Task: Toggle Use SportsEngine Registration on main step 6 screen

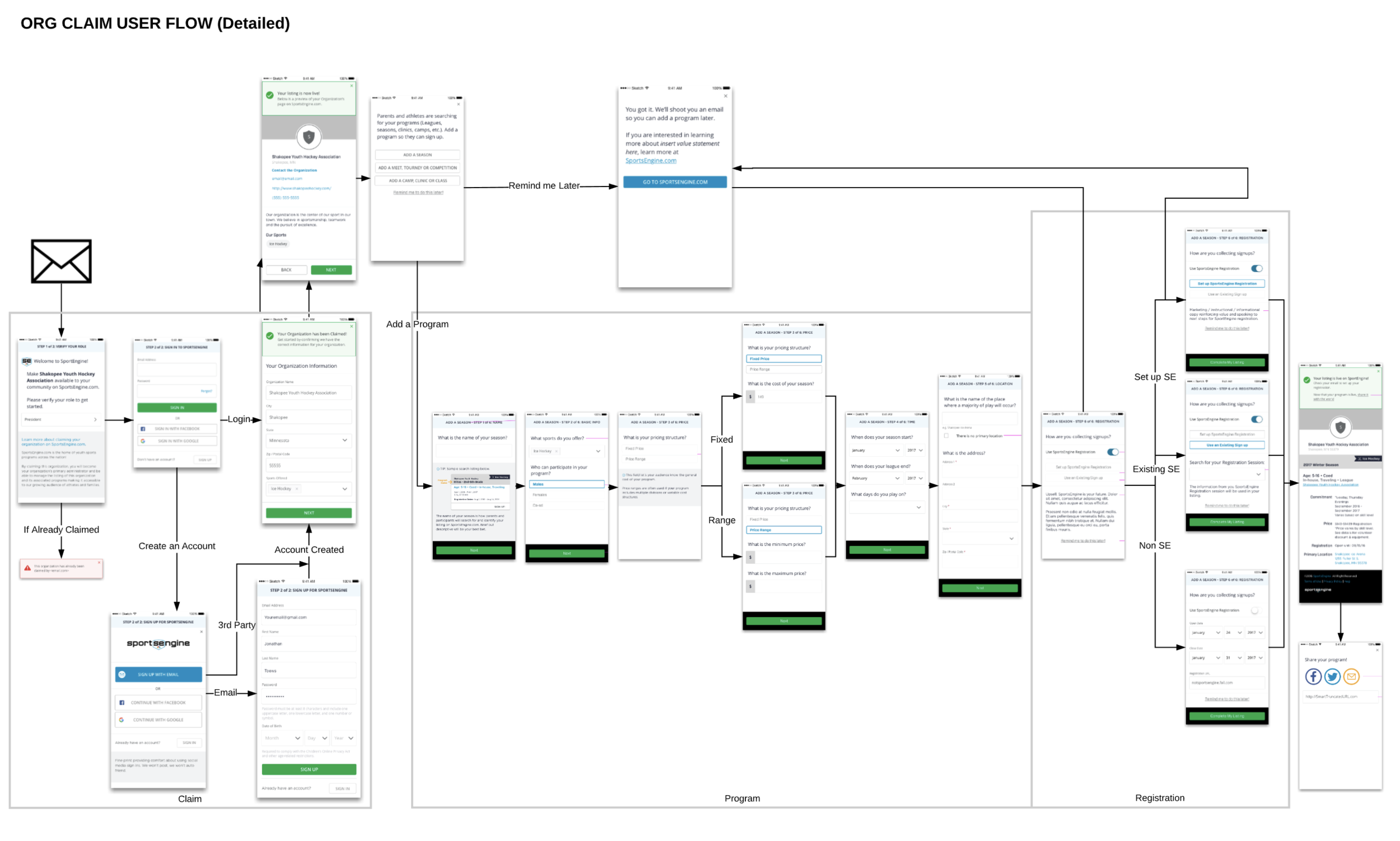Action: click(x=1113, y=452)
